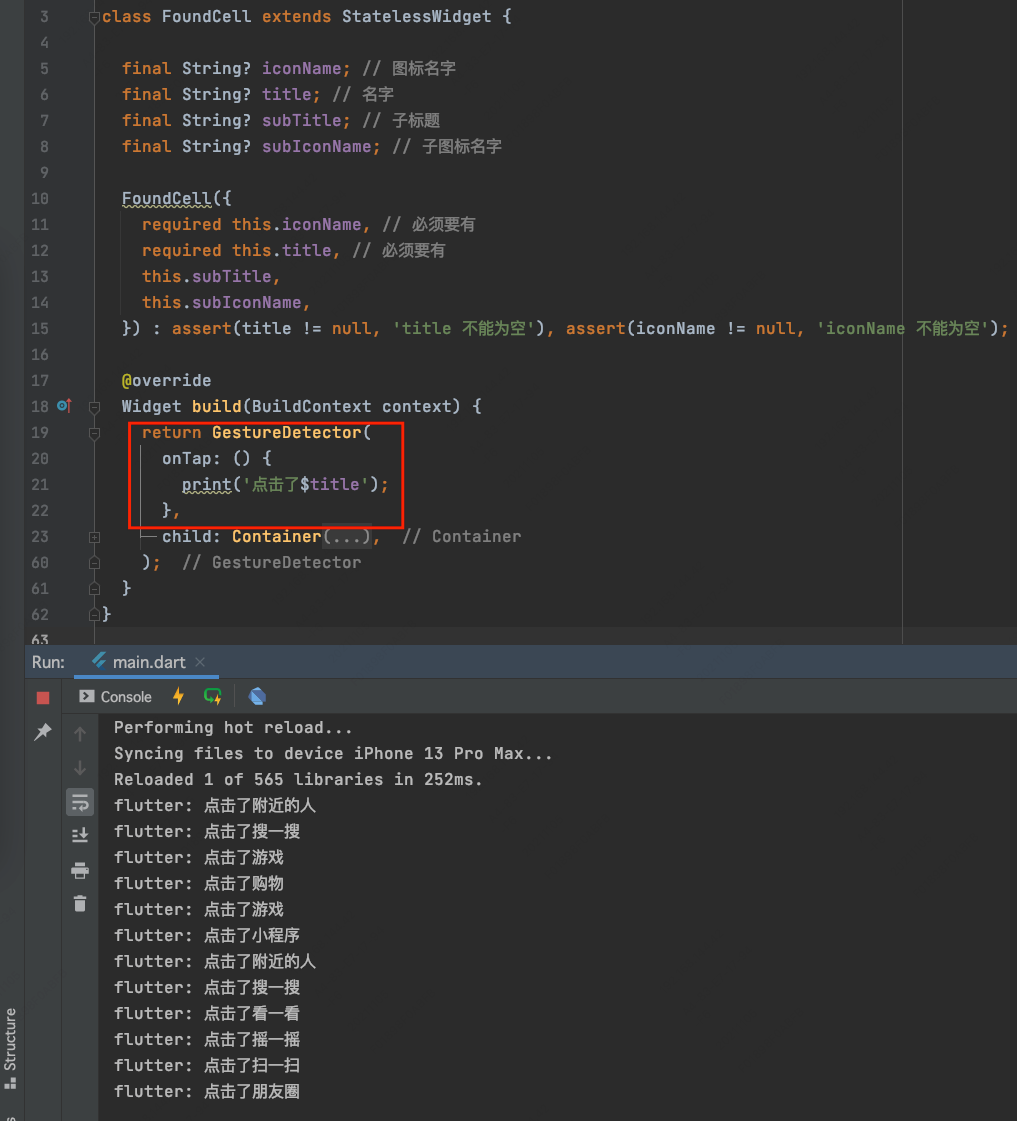Click line number 15 in gutter
1017x1121 pixels.
coord(40,328)
